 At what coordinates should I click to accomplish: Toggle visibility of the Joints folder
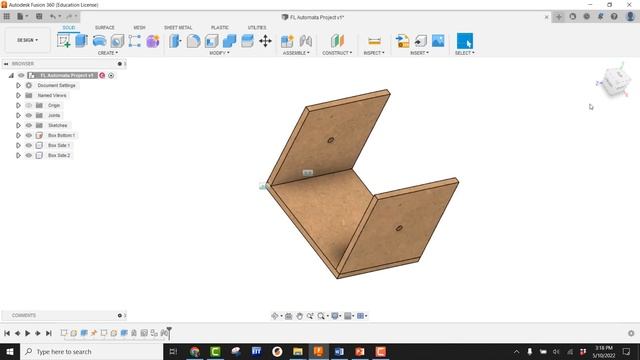tap(29, 116)
